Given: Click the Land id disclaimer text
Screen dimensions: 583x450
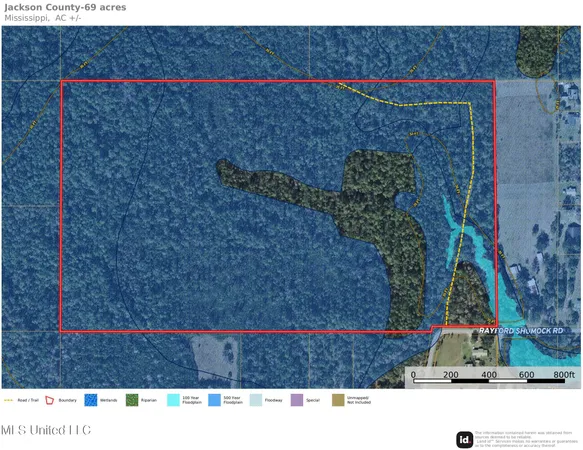Looking at the screenshot, I should 526,439.
